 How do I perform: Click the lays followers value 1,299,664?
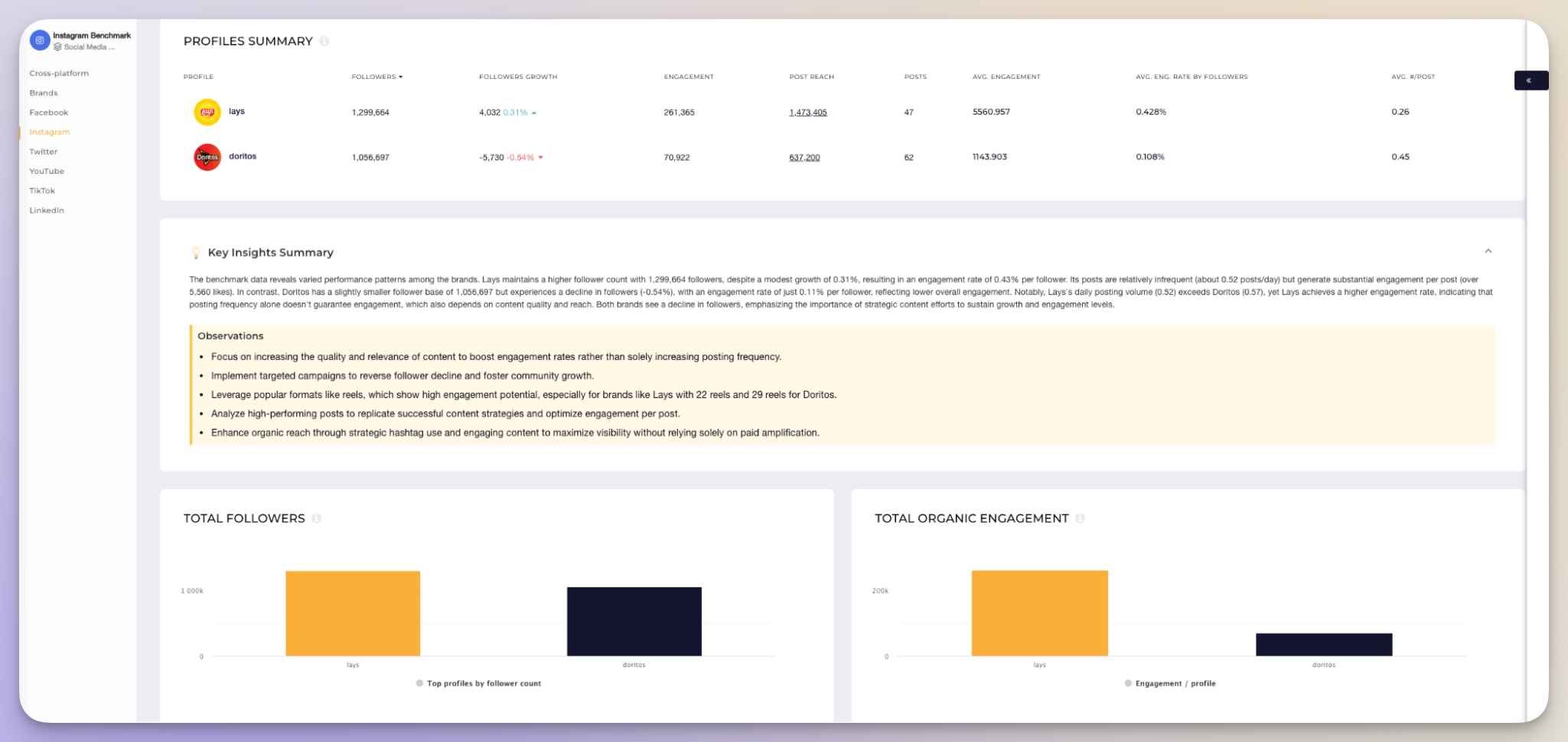point(370,113)
